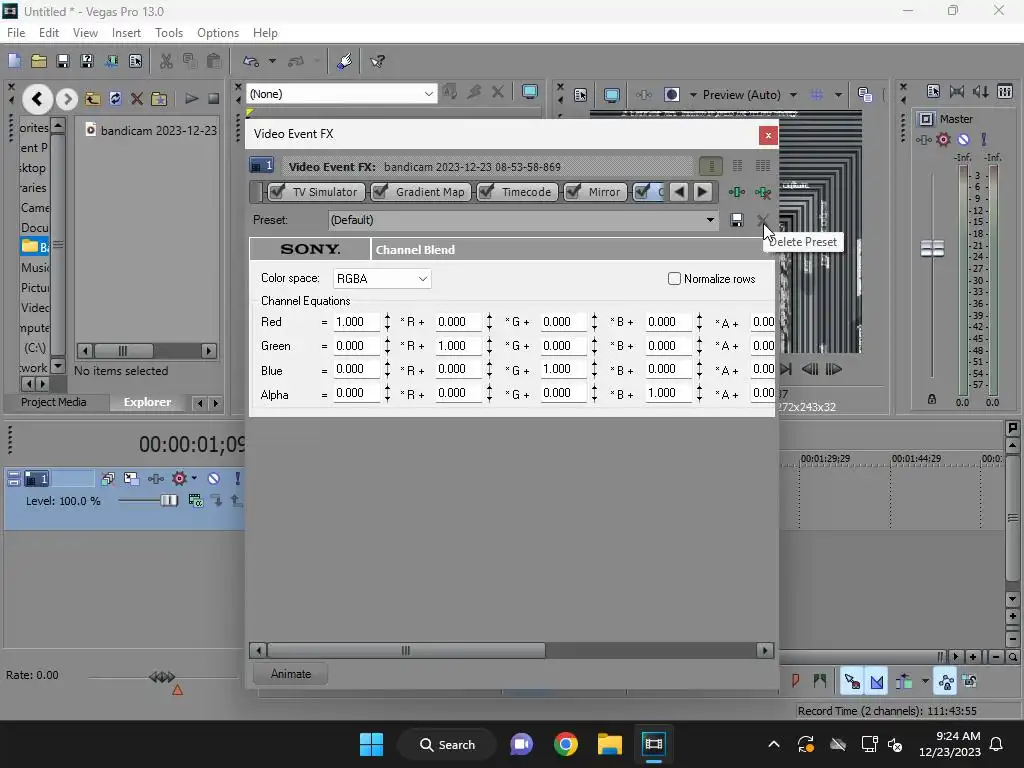
Task: Toggle the Mirror effect checkbox
Action: (x=573, y=192)
